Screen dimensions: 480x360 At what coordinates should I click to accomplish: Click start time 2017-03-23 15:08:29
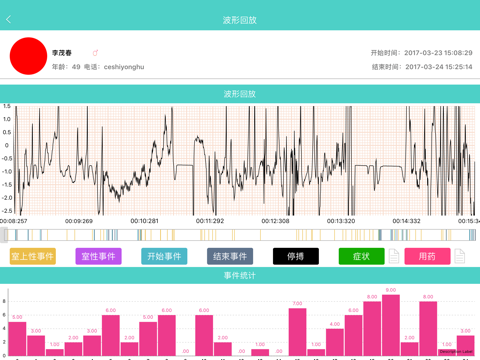tap(438, 53)
